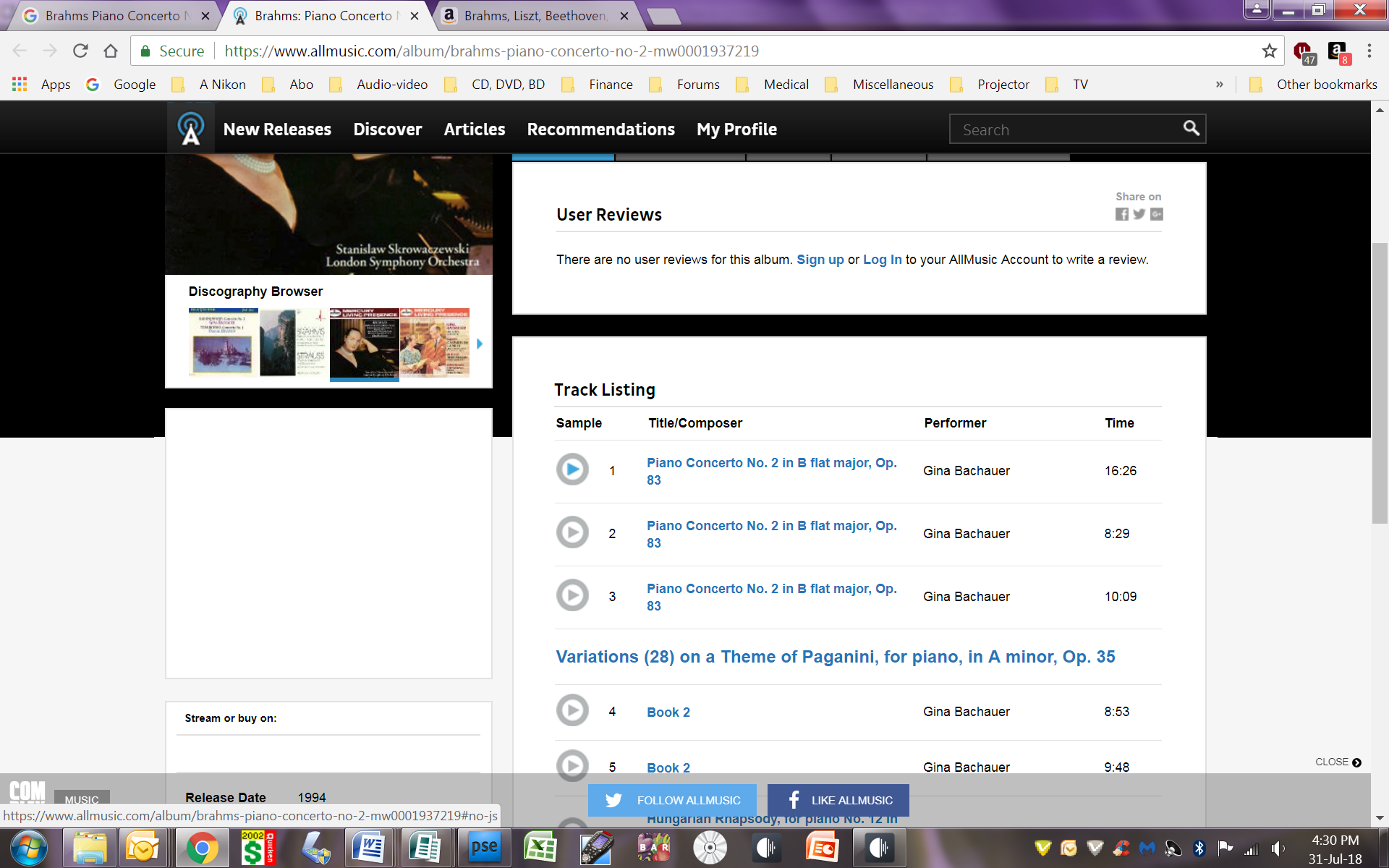The image size is (1389, 868).
Task: Click the Sign up link
Action: 820,260
